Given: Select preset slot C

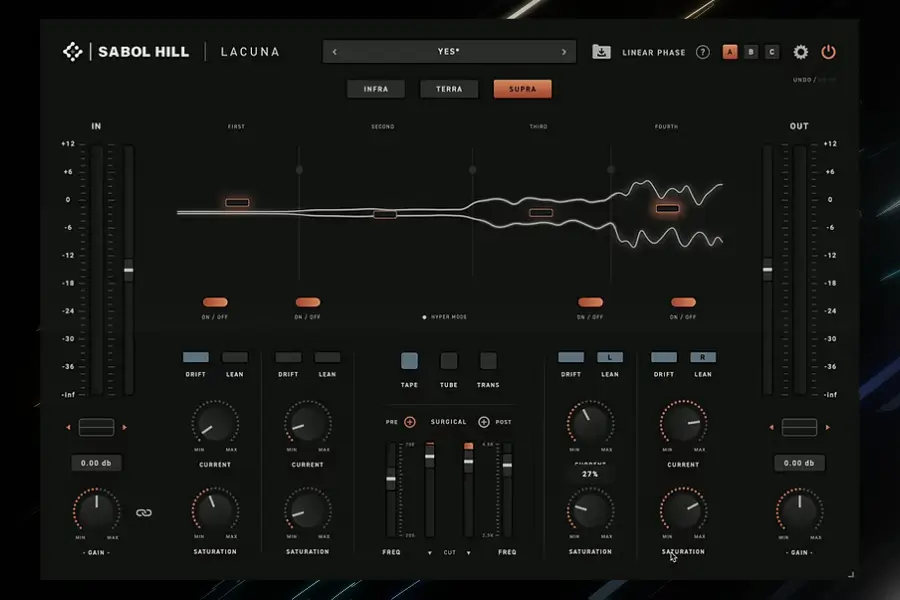Looking at the screenshot, I should point(772,52).
